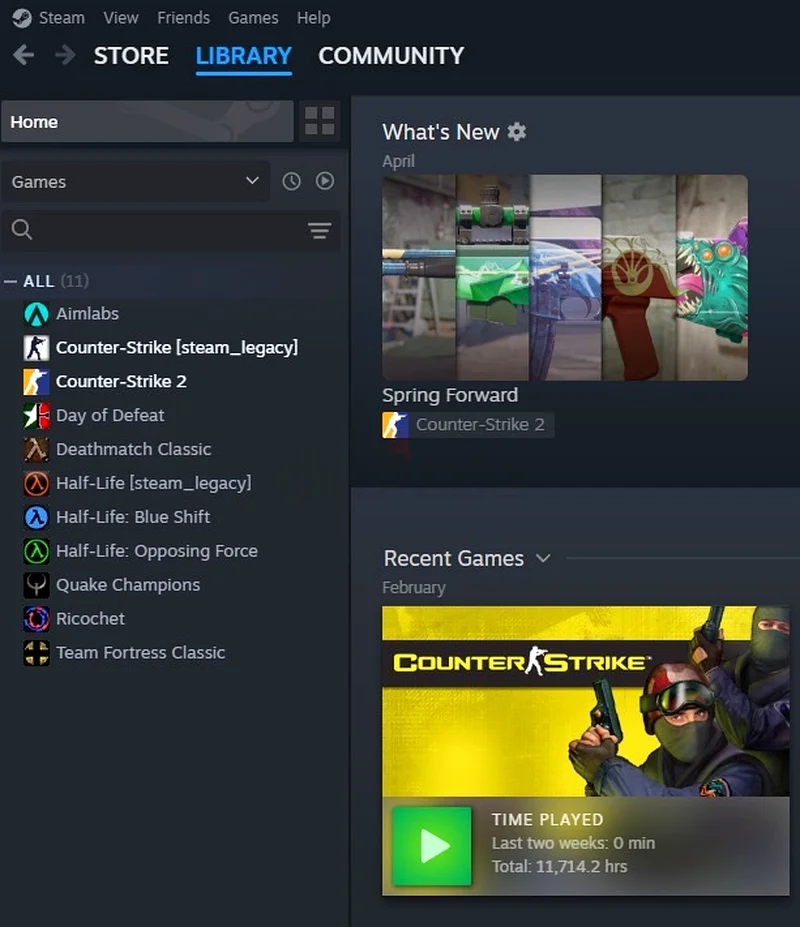The image size is (800, 927).
Task: Expand the Recent Games chevron
Action: tap(543, 558)
